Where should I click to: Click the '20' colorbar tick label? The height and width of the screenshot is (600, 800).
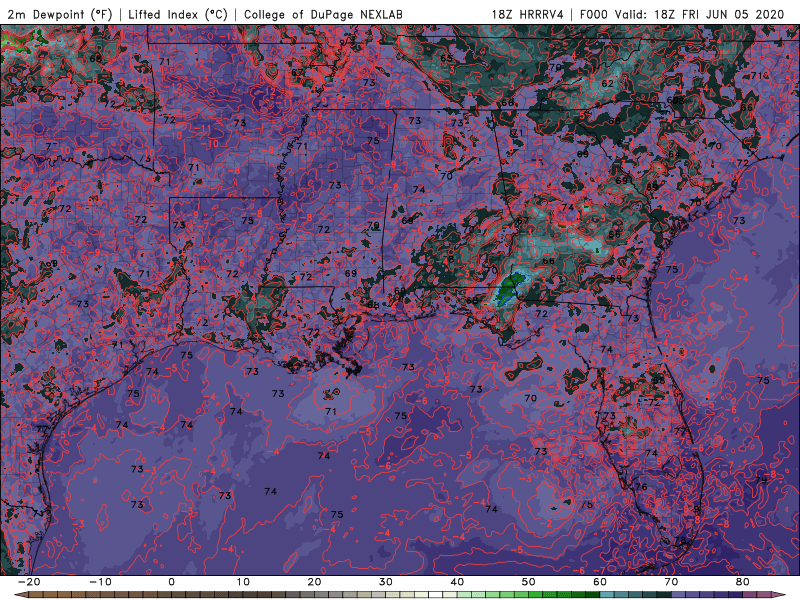(314, 582)
